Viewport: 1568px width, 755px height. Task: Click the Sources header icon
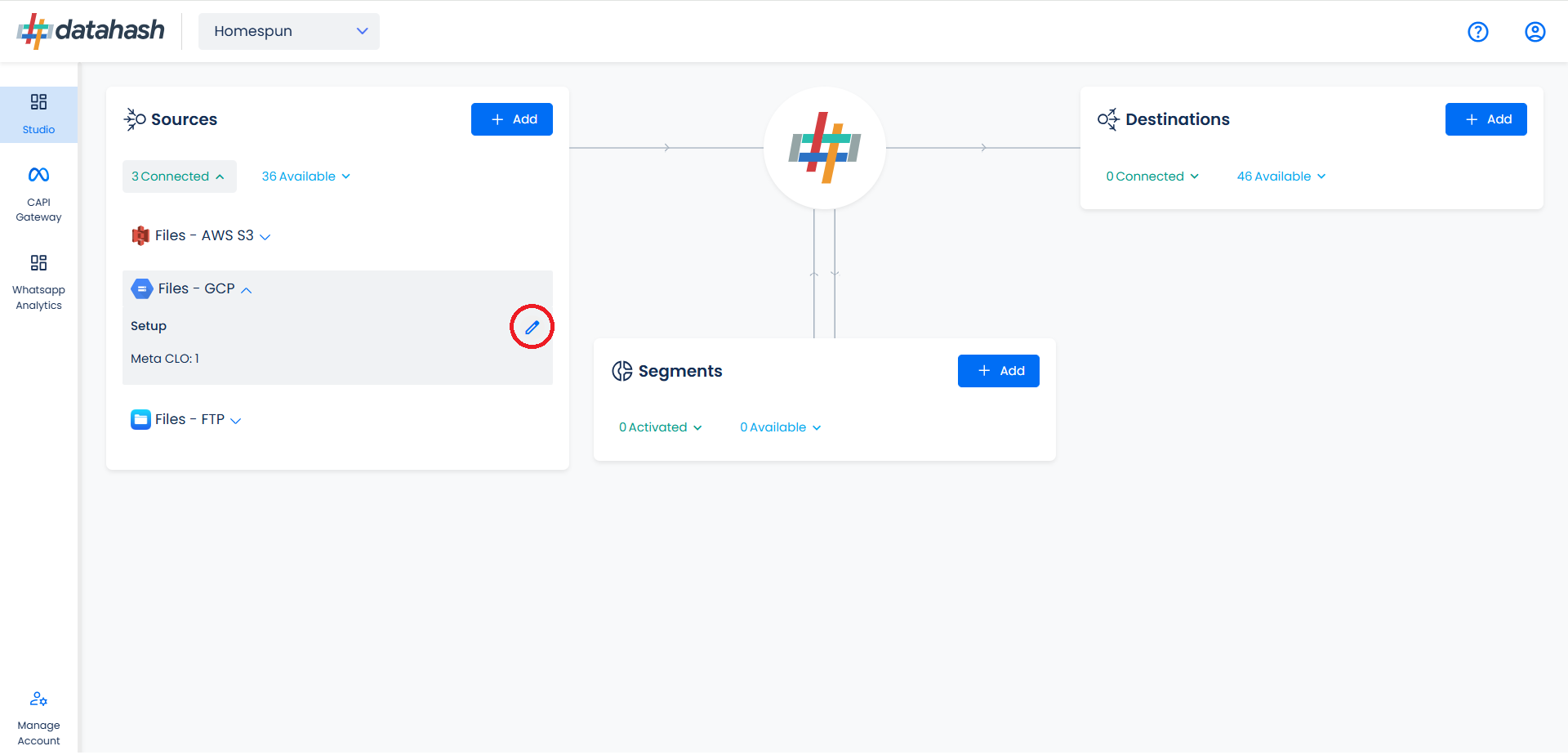(x=135, y=119)
